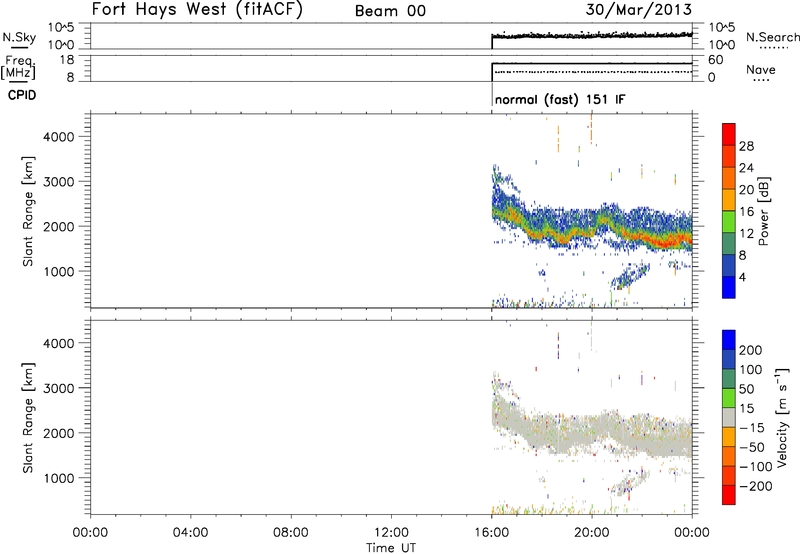Click the '-15' velocity scale value

pos(751,428)
